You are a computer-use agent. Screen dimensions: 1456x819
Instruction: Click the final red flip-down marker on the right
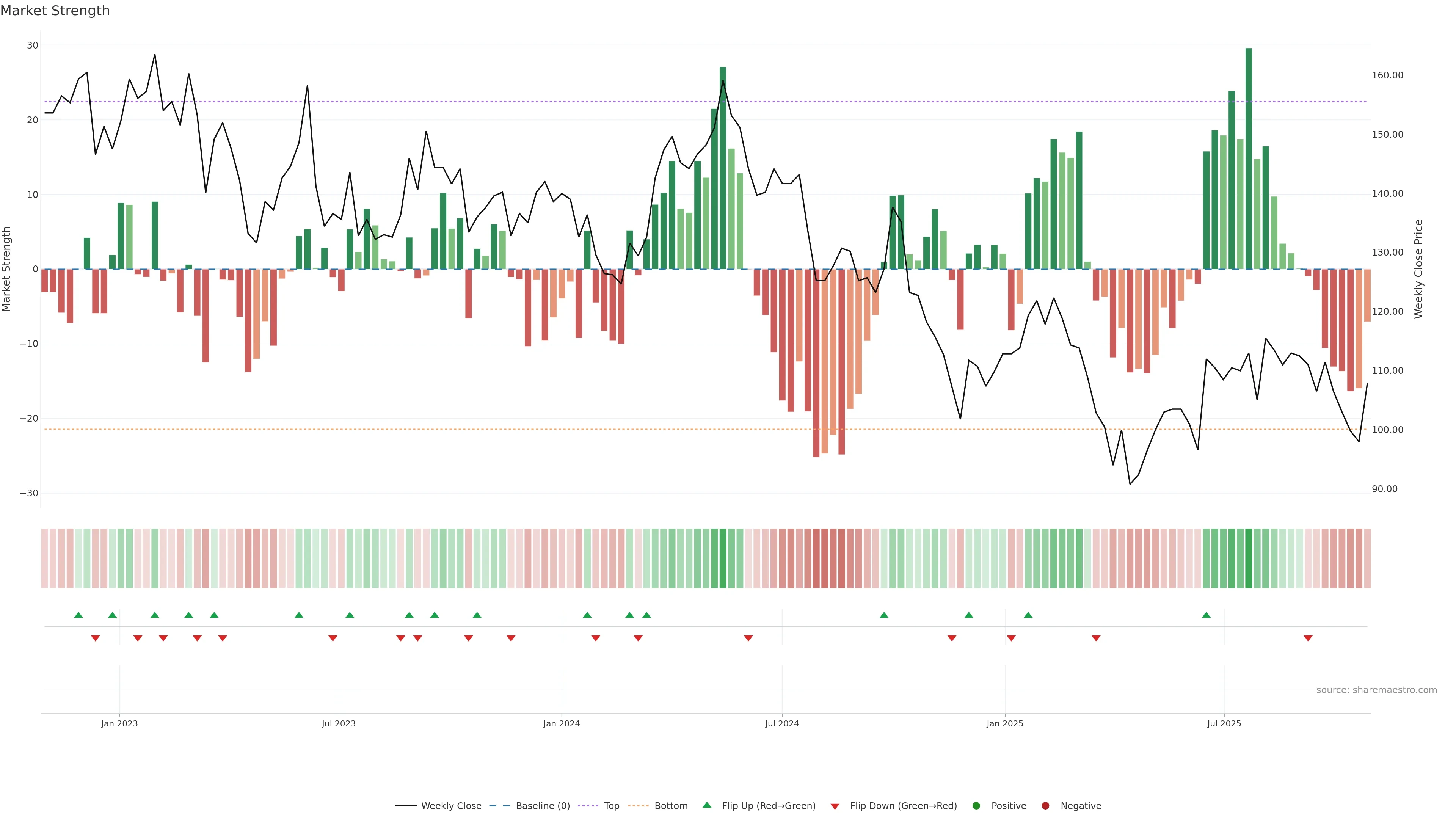click(x=1308, y=638)
